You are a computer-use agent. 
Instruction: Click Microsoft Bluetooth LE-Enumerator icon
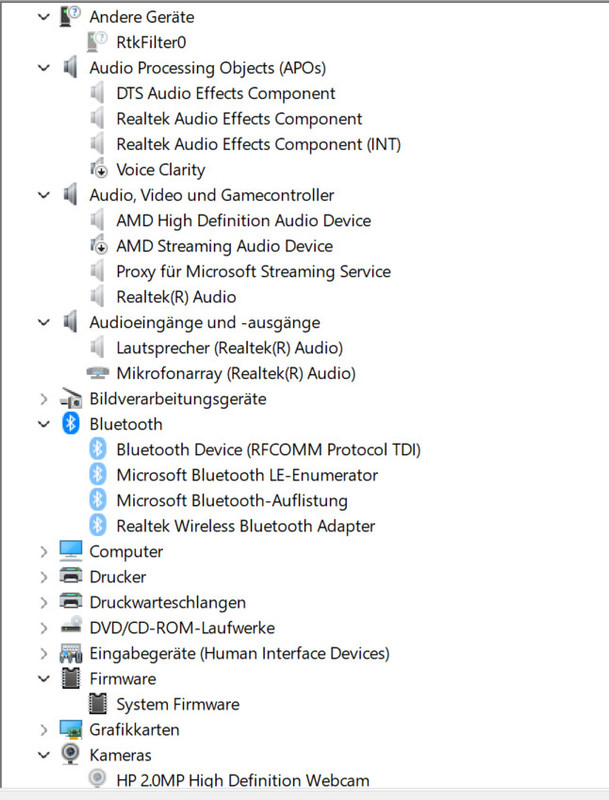coord(97,474)
